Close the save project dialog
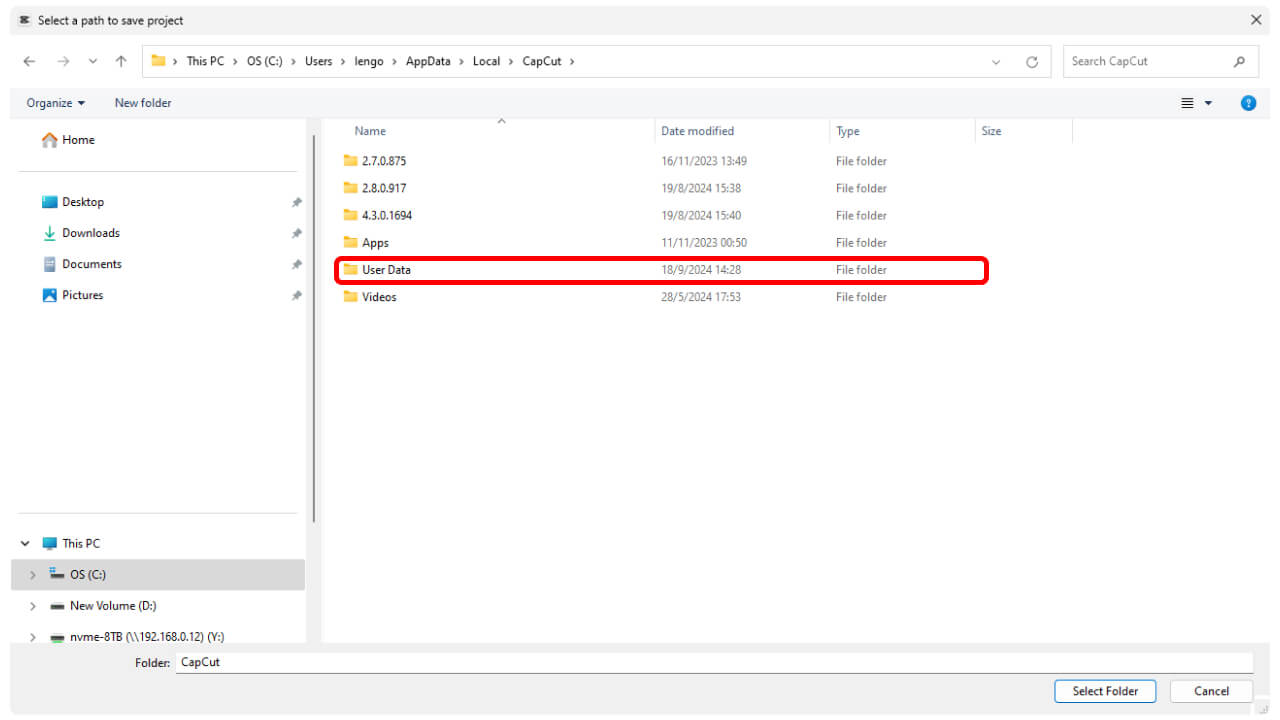 click(1256, 20)
